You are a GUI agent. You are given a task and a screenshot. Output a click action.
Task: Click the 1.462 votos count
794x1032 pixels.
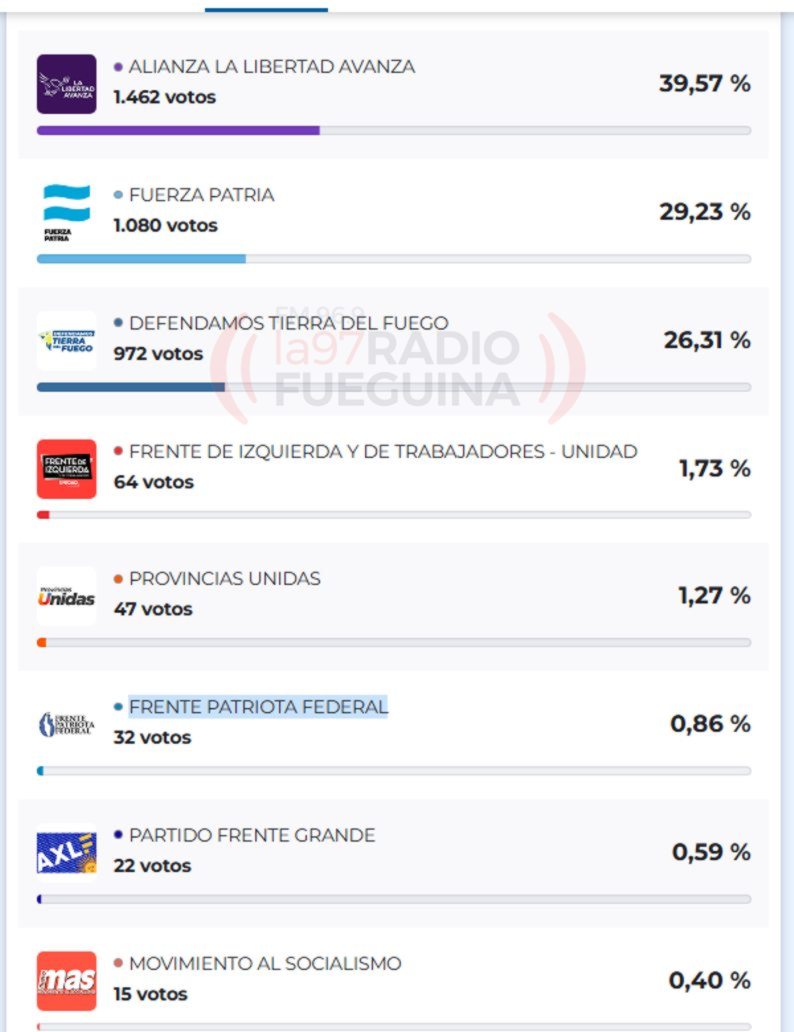pos(165,97)
